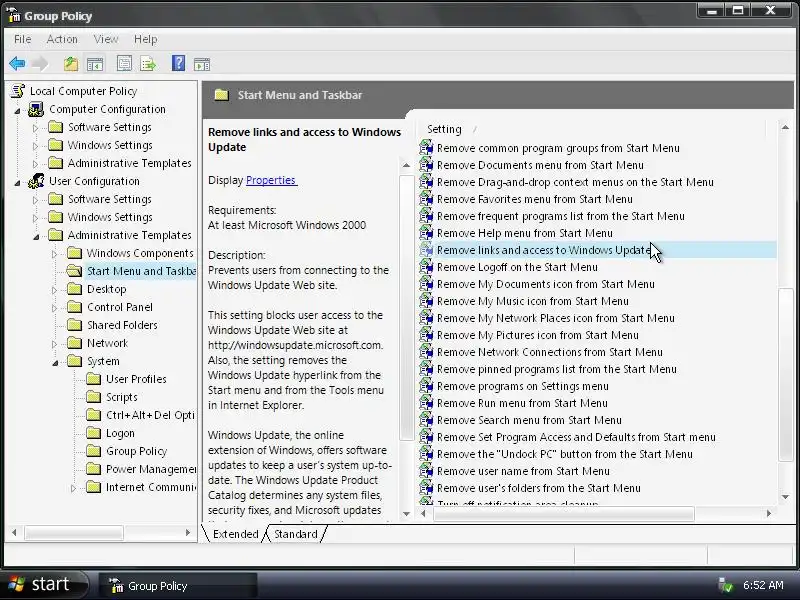Click the Computer Configuration computer icon

coord(36,109)
